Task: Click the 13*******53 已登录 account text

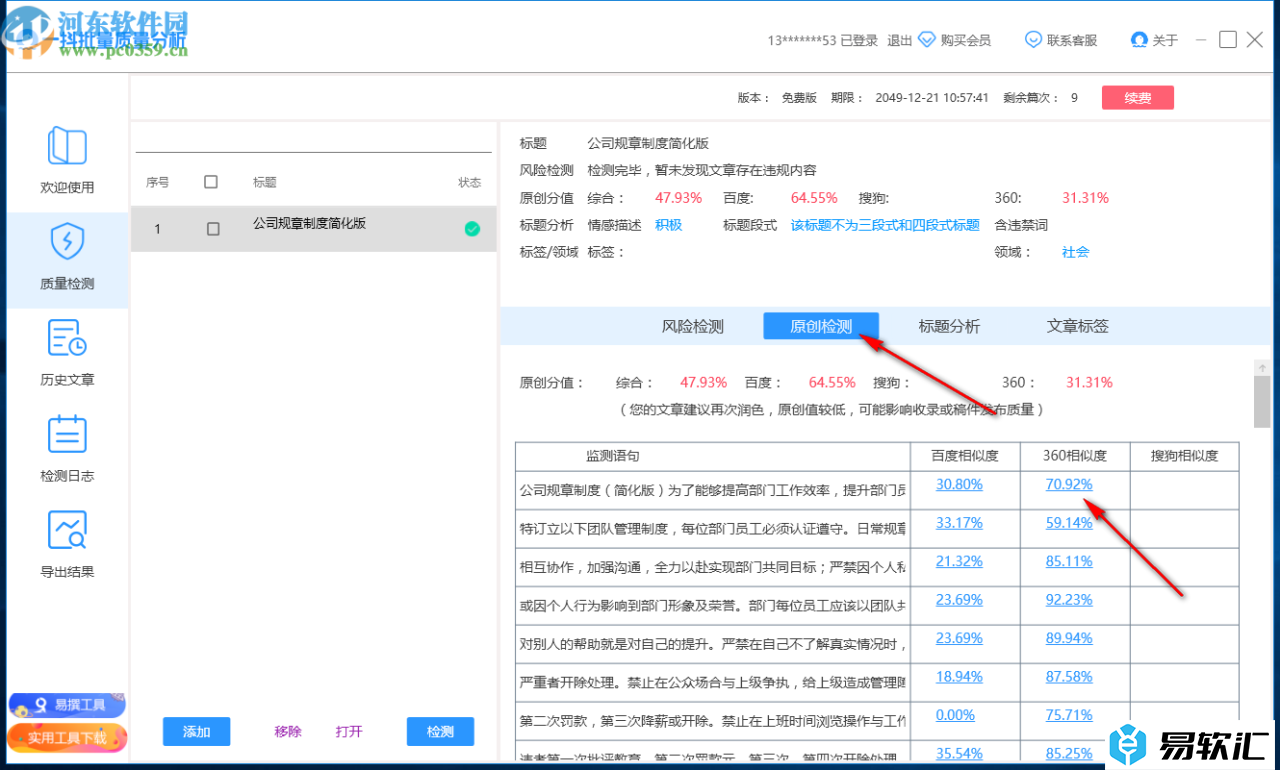Action: [822, 41]
